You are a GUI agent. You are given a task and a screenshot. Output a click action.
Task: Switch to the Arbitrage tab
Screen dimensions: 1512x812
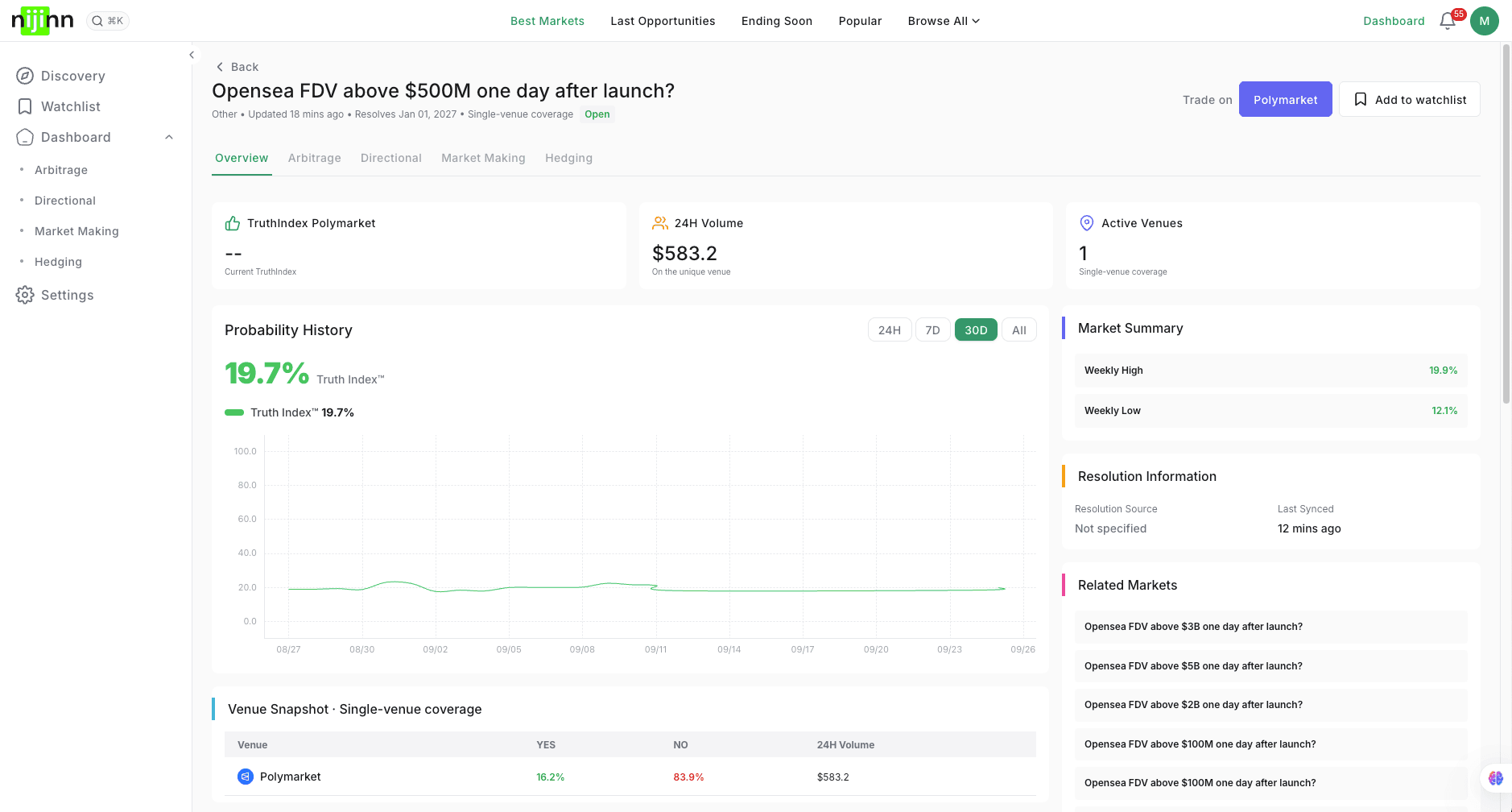click(x=315, y=158)
